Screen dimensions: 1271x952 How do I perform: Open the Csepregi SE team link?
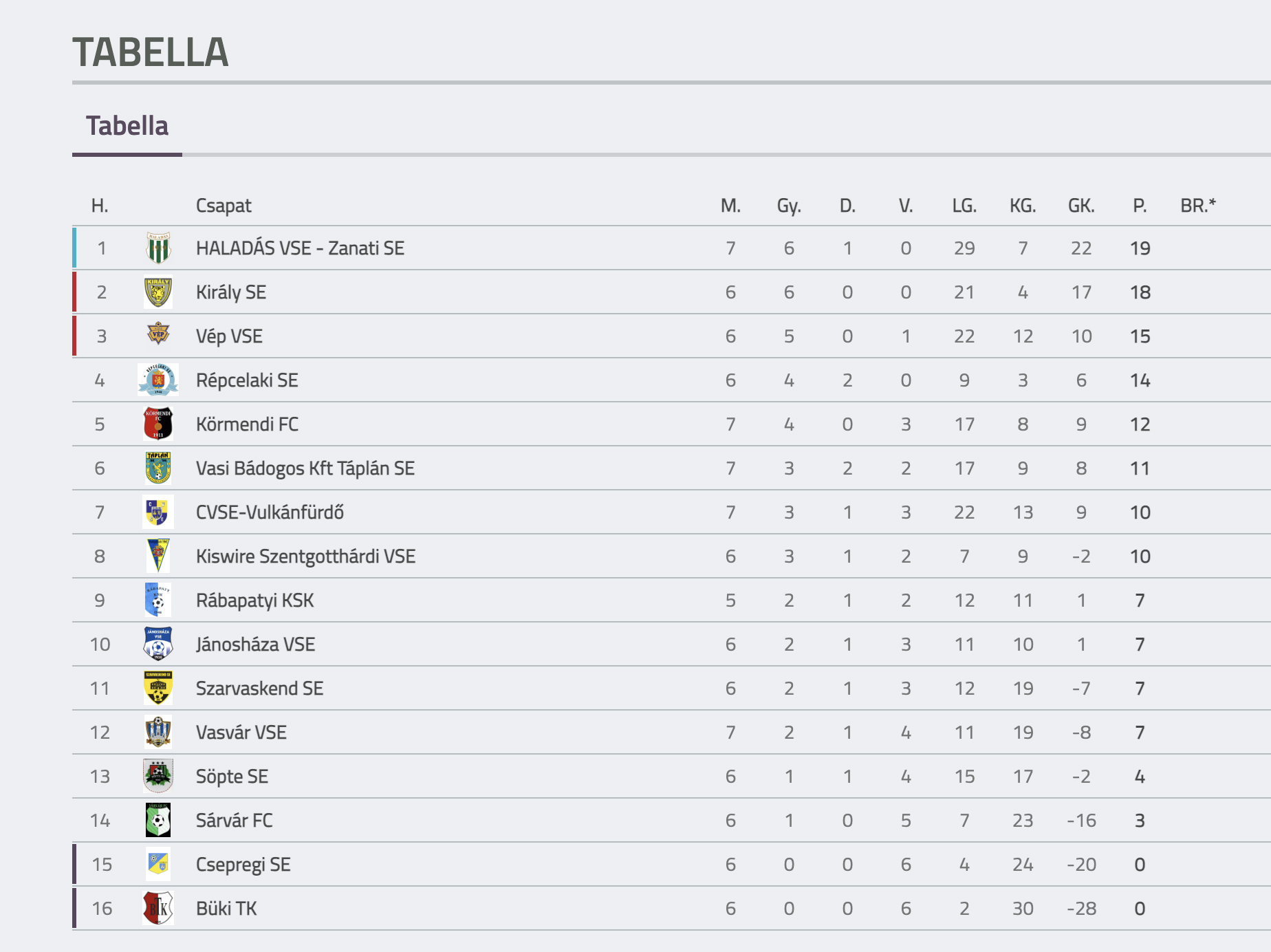point(243,865)
